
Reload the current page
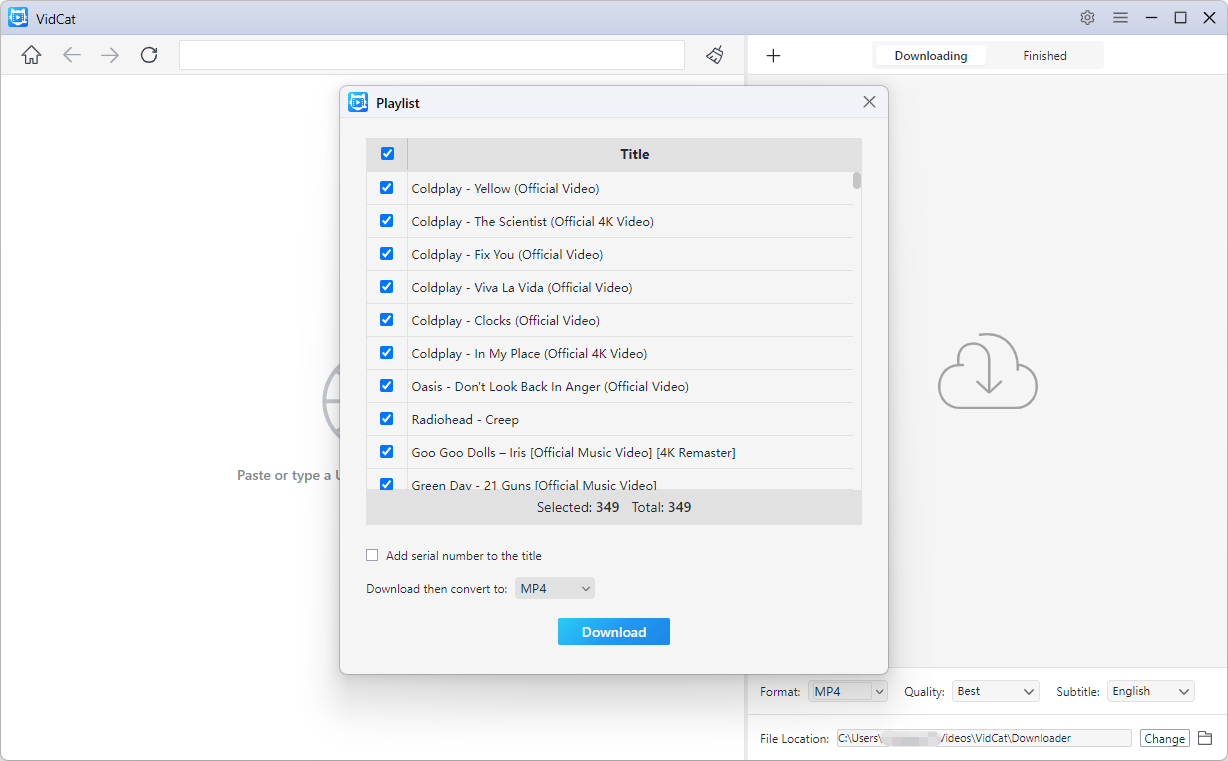(149, 55)
